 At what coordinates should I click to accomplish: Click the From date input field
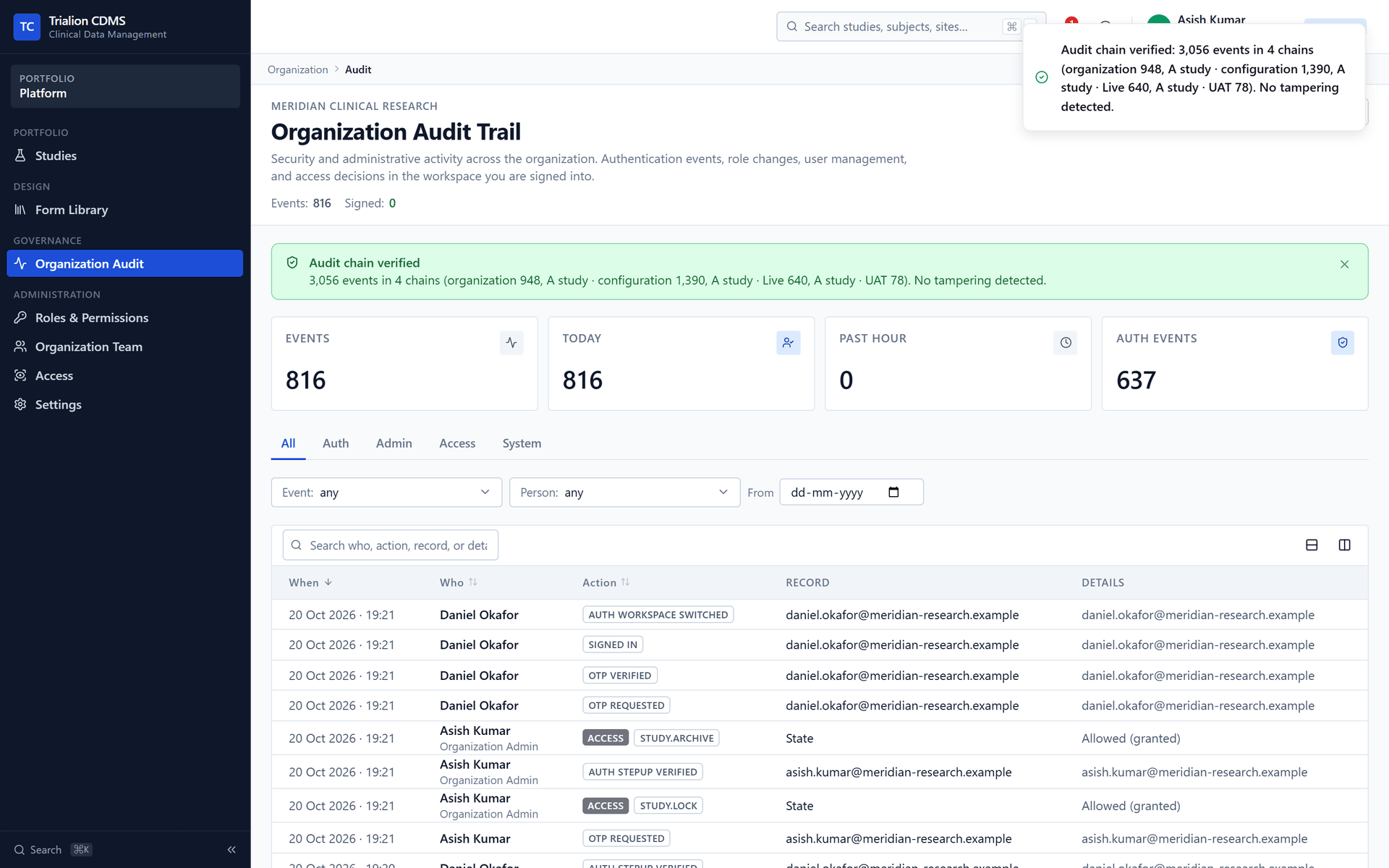click(851, 493)
